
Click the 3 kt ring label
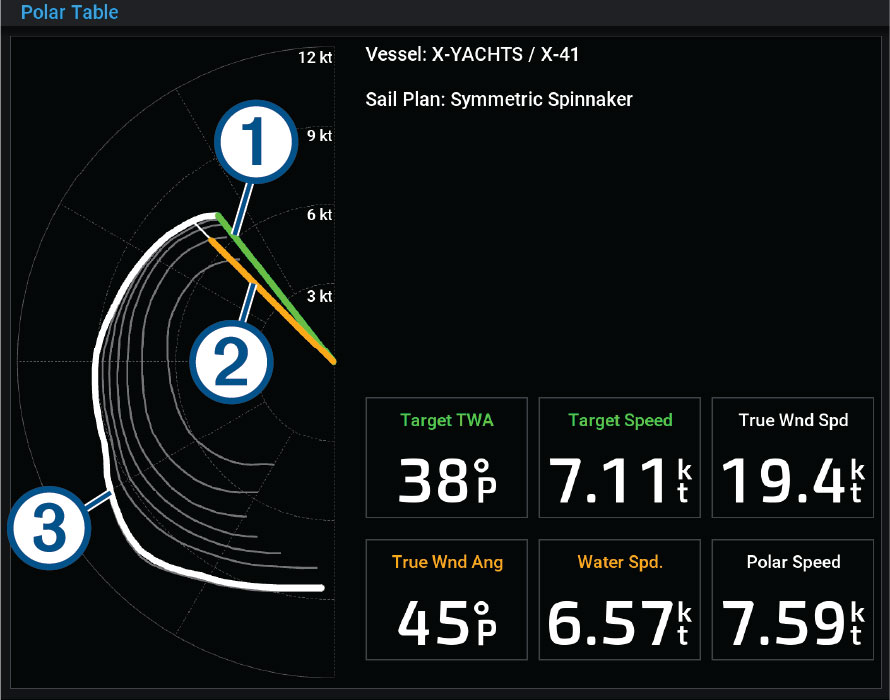[x=319, y=297]
